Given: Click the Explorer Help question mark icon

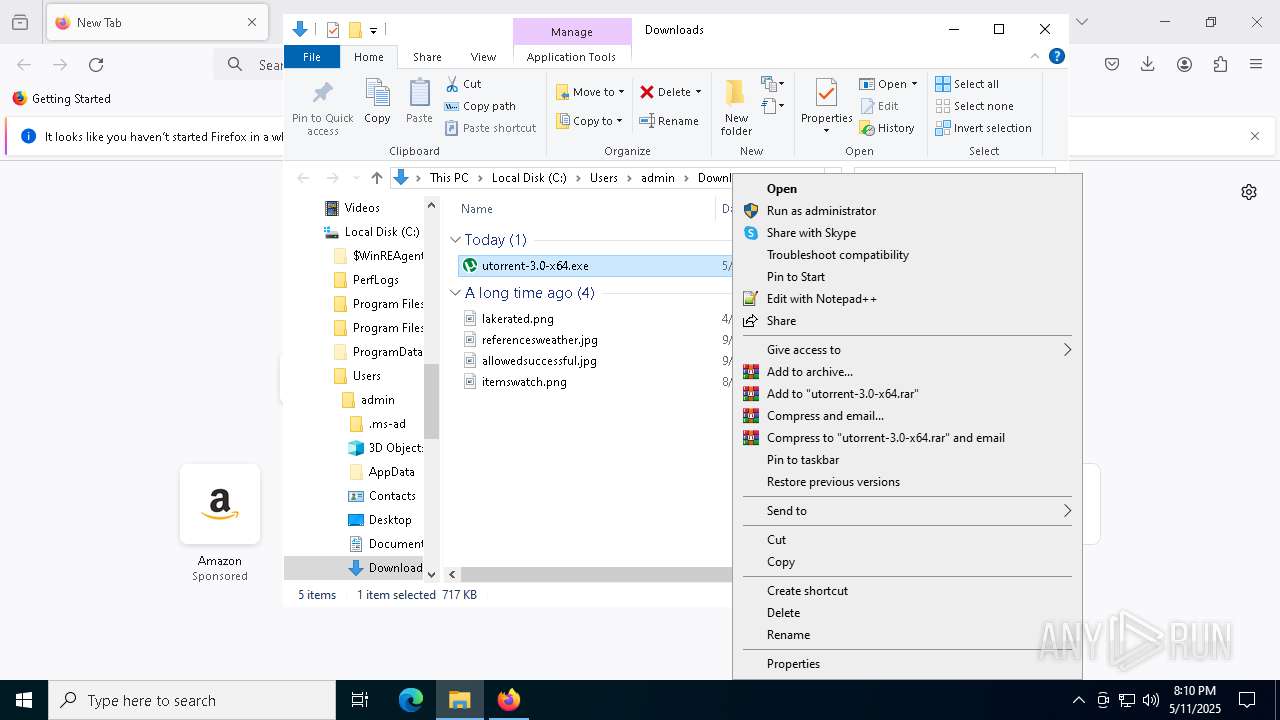Looking at the screenshot, I should [x=1056, y=57].
